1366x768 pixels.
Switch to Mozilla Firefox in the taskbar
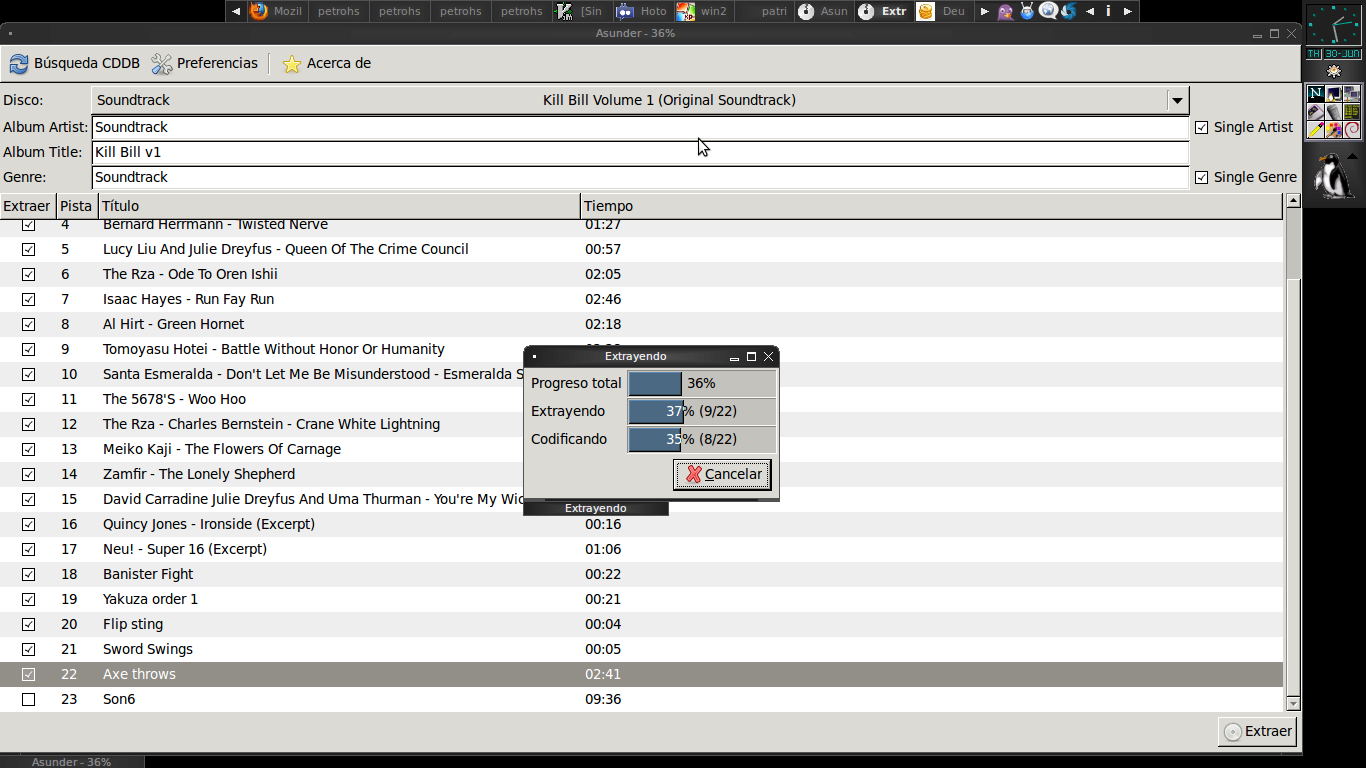[x=276, y=11]
